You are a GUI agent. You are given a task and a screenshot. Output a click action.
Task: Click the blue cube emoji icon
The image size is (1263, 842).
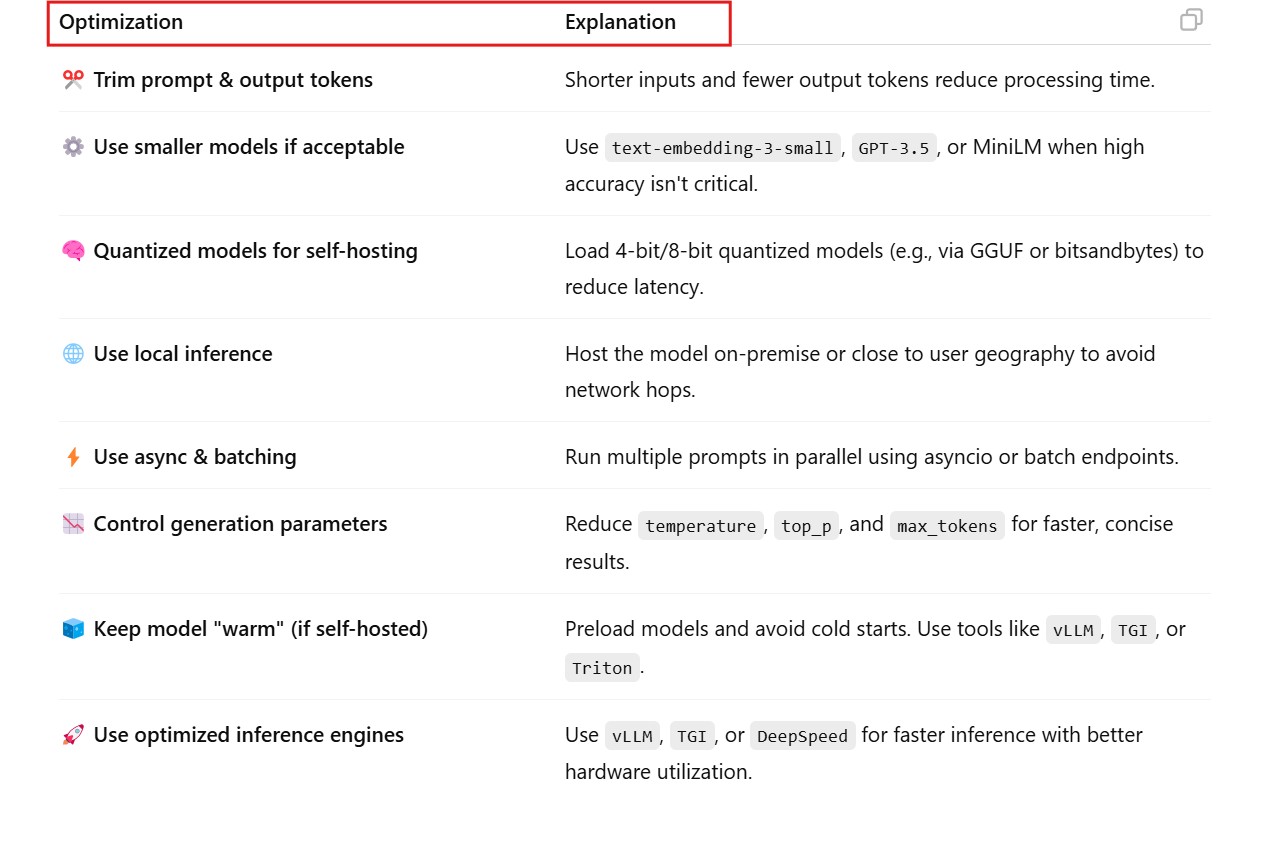(x=73, y=629)
